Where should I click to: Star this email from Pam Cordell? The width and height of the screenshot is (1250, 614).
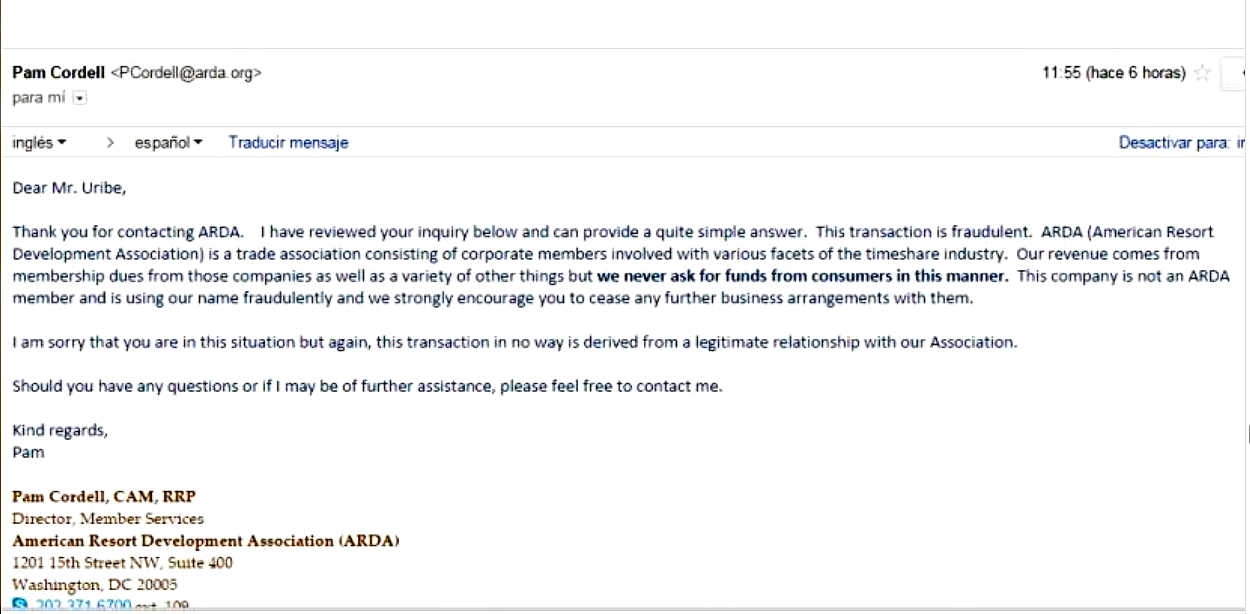[x=1202, y=73]
